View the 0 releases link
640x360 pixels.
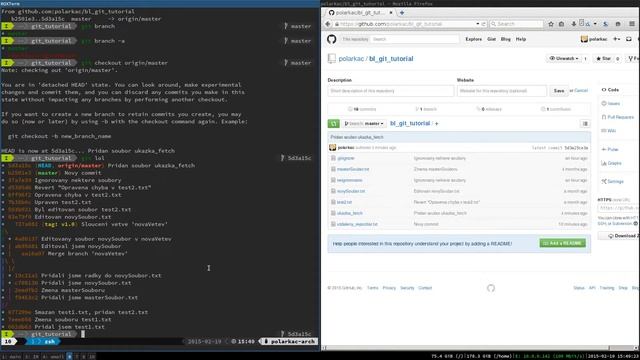pos(489,109)
